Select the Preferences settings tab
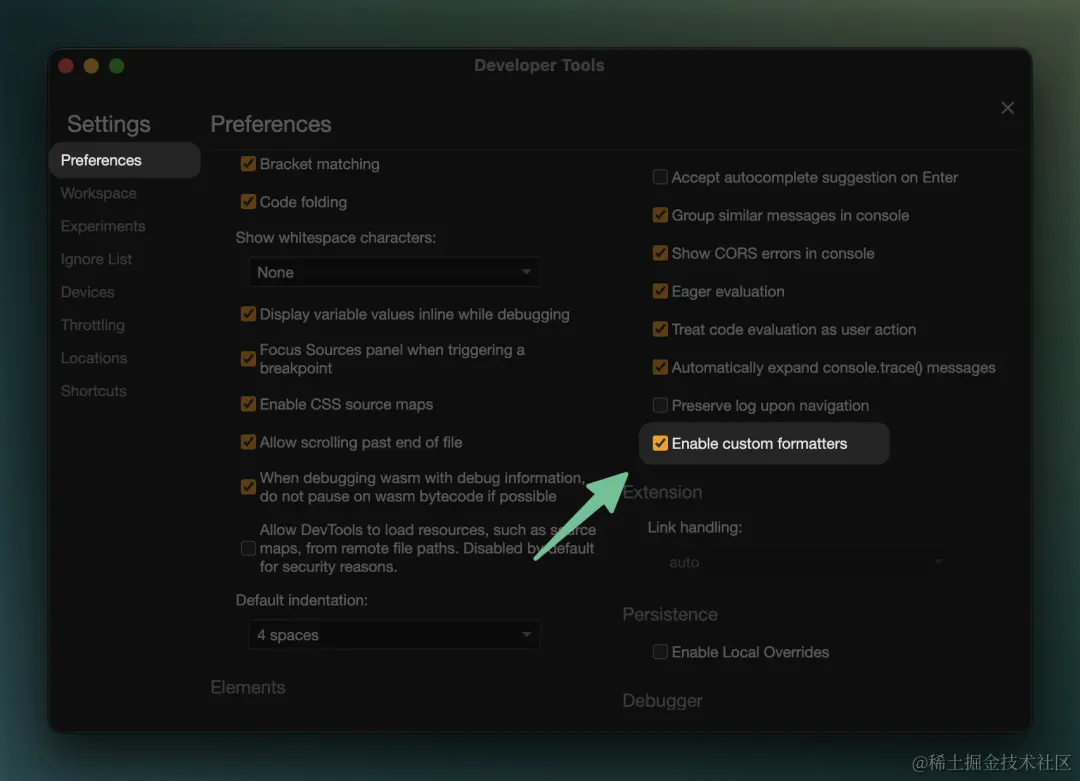Viewport: 1080px width, 781px height. 125,160
